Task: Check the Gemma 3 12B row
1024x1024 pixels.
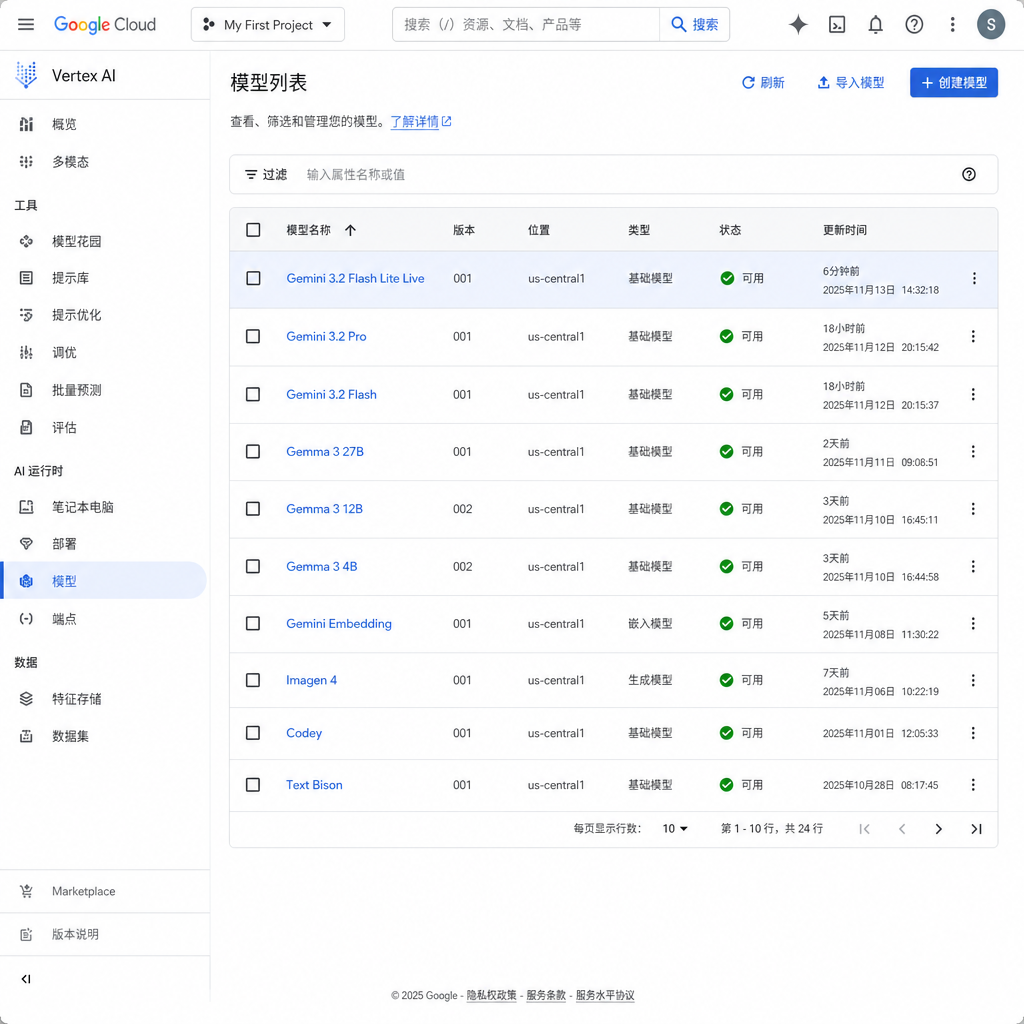Action: click(x=253, y=509)
